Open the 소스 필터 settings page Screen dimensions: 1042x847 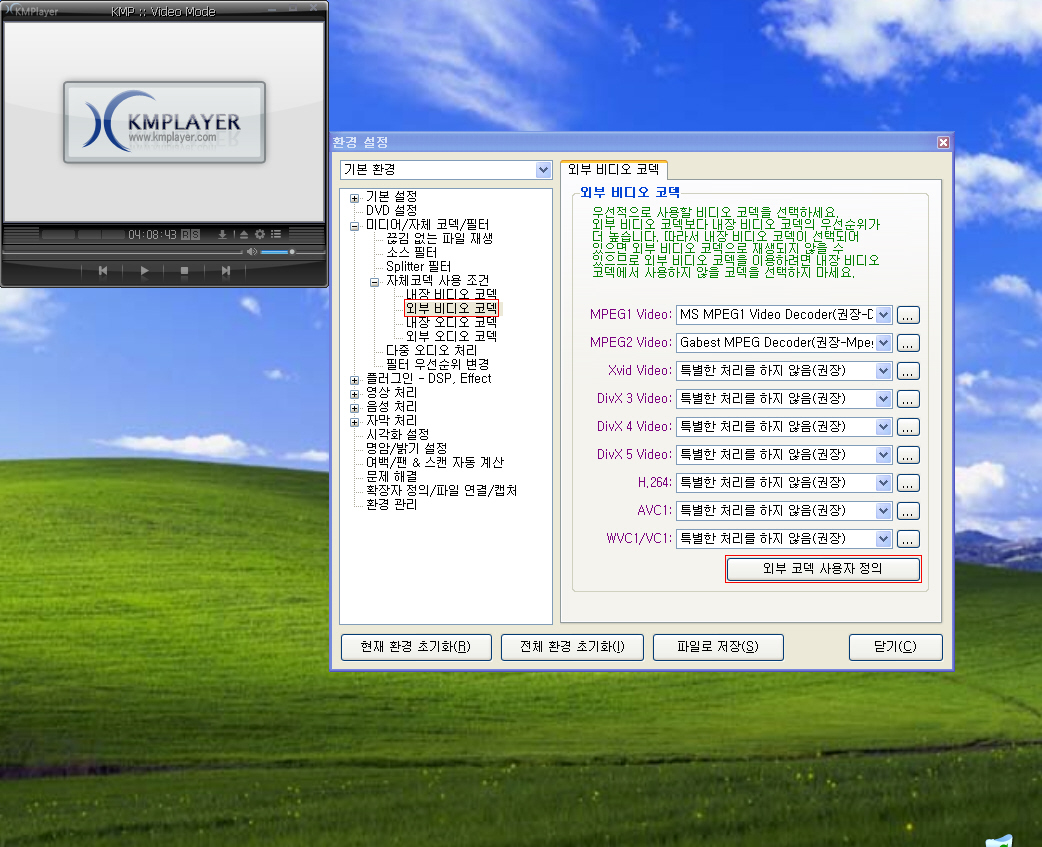coord(411,252)
